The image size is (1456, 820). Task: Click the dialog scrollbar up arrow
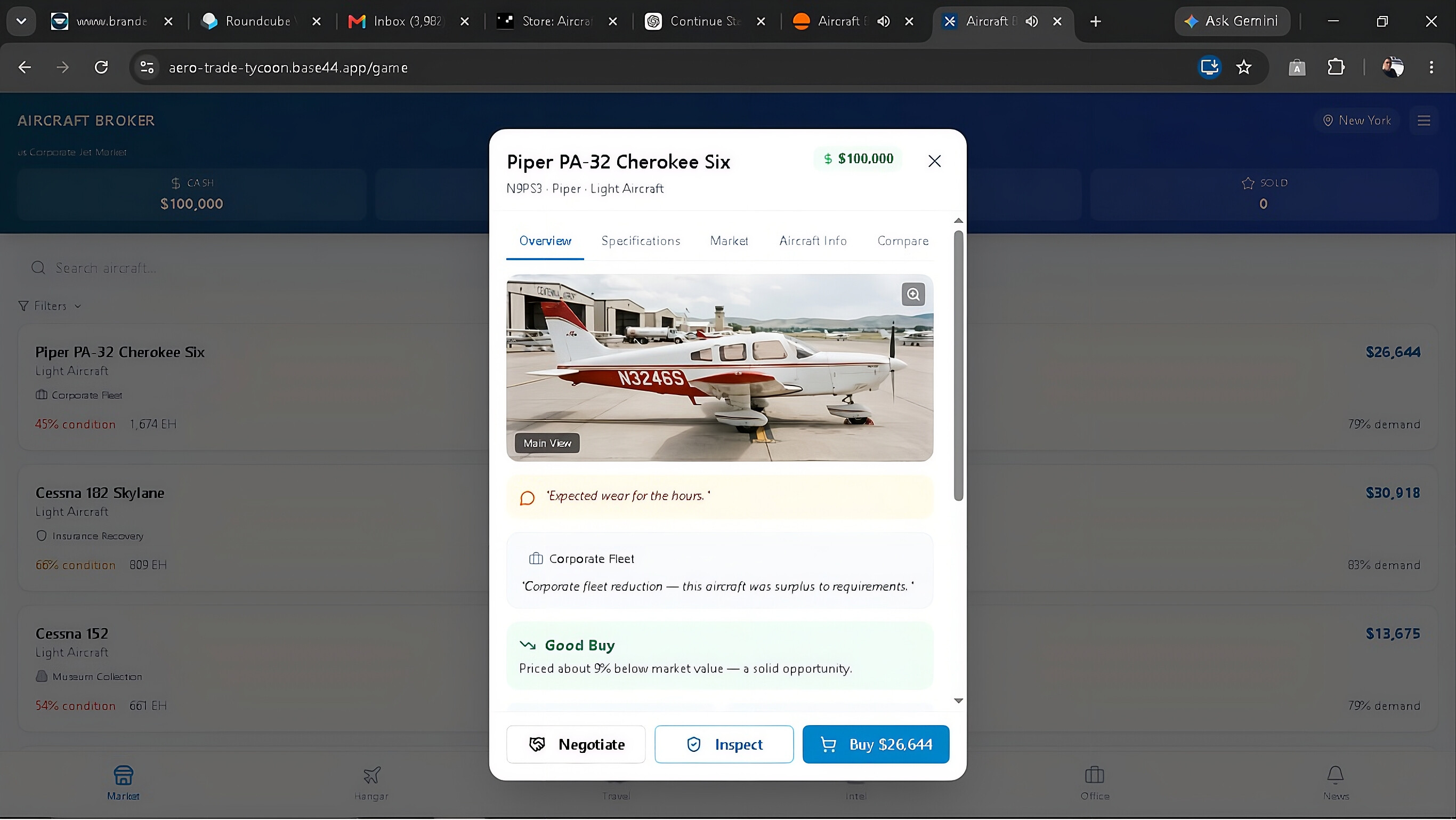click(x=958, y=221)
